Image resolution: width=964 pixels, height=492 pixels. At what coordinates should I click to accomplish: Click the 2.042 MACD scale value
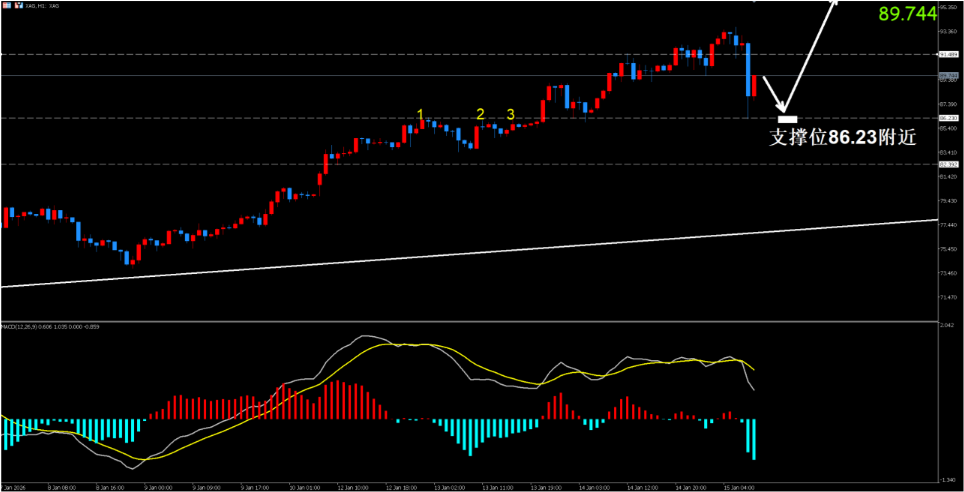pos(949,326)
